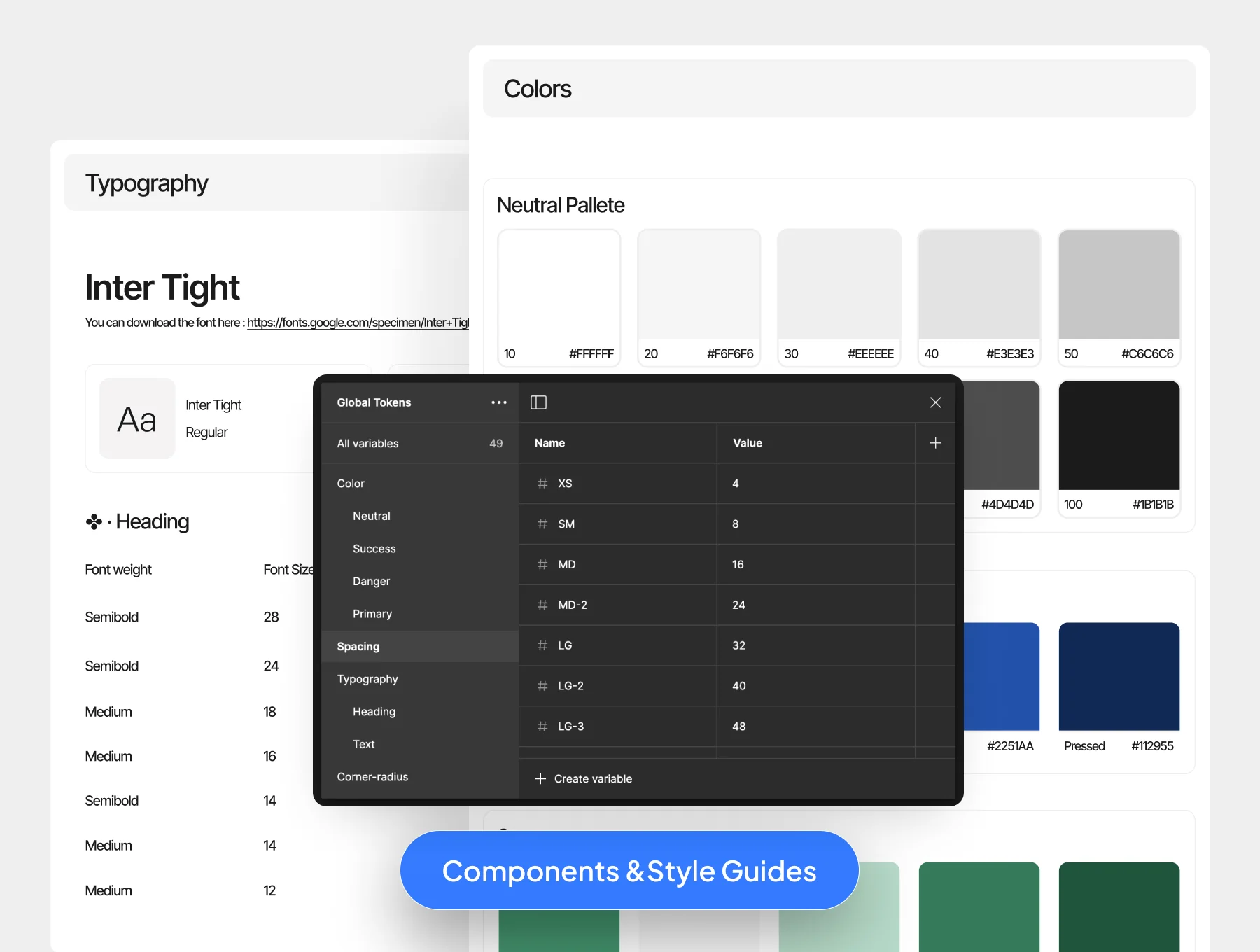This screenshot has width=1260, height=952.
Task: Select the #FFFFFF neutral swatch
Action: pyautogui.click(x=559, y=297)
